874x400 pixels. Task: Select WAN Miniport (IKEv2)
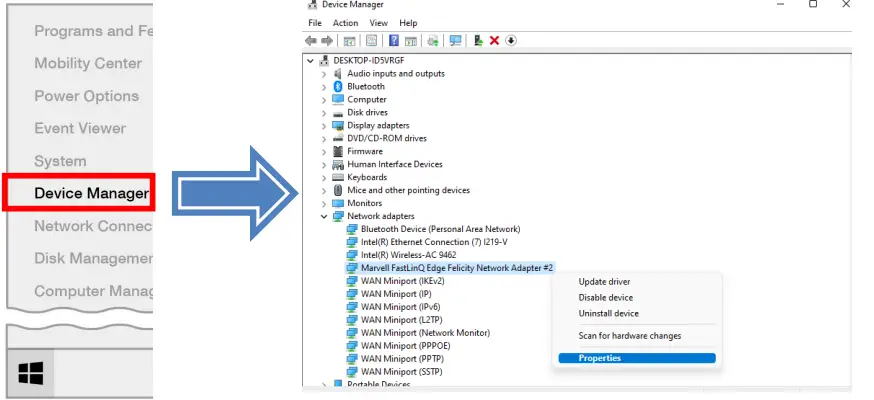coord(402,281)
